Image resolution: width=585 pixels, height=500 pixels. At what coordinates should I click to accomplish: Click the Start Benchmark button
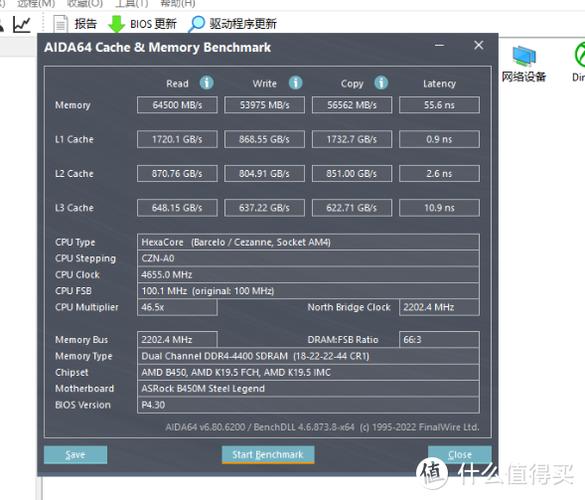(x=268, y=454)
